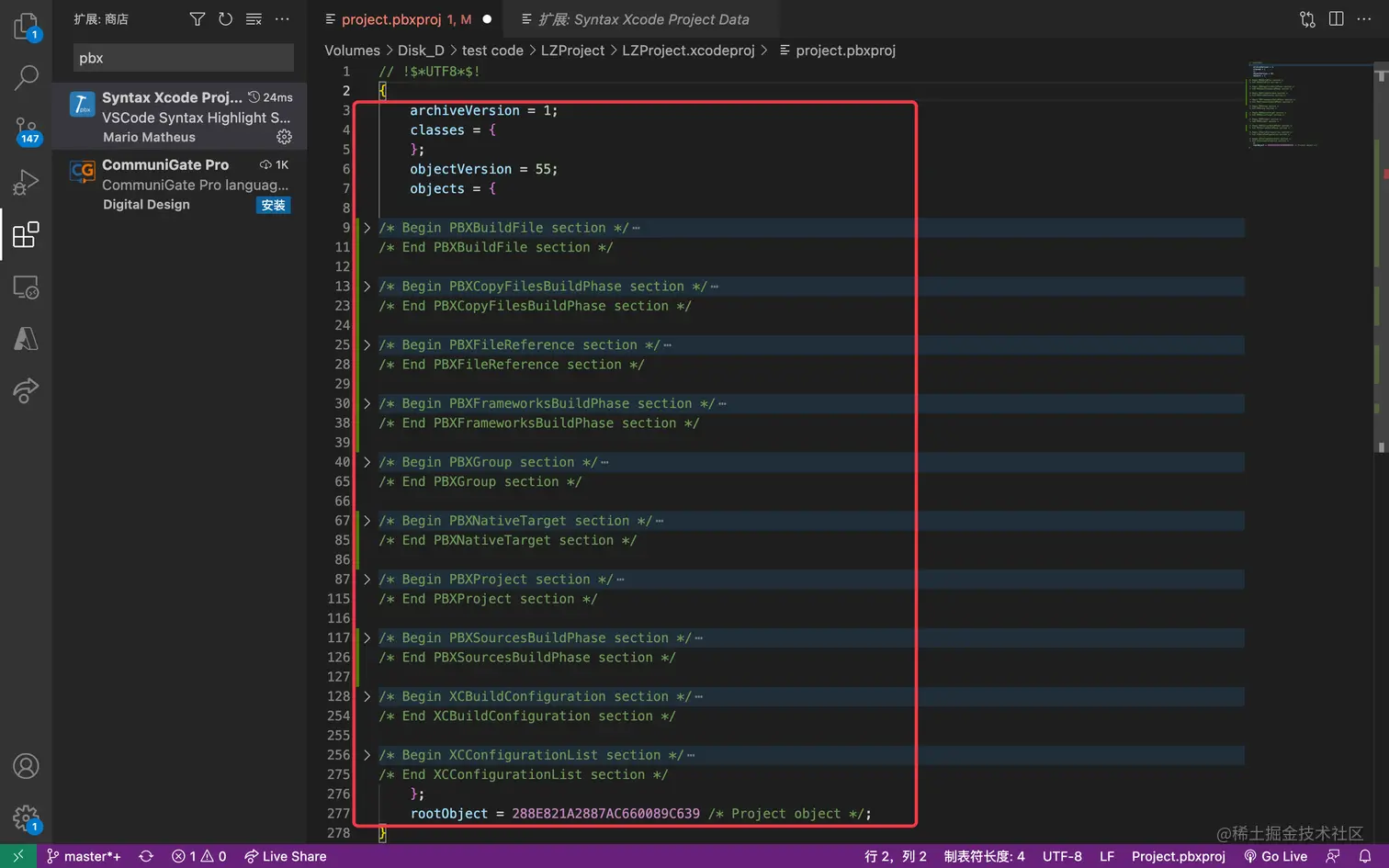Refresh the extensions list
Screen dimensions: 1389x868
pyautogui.click(x=225, y=19)
